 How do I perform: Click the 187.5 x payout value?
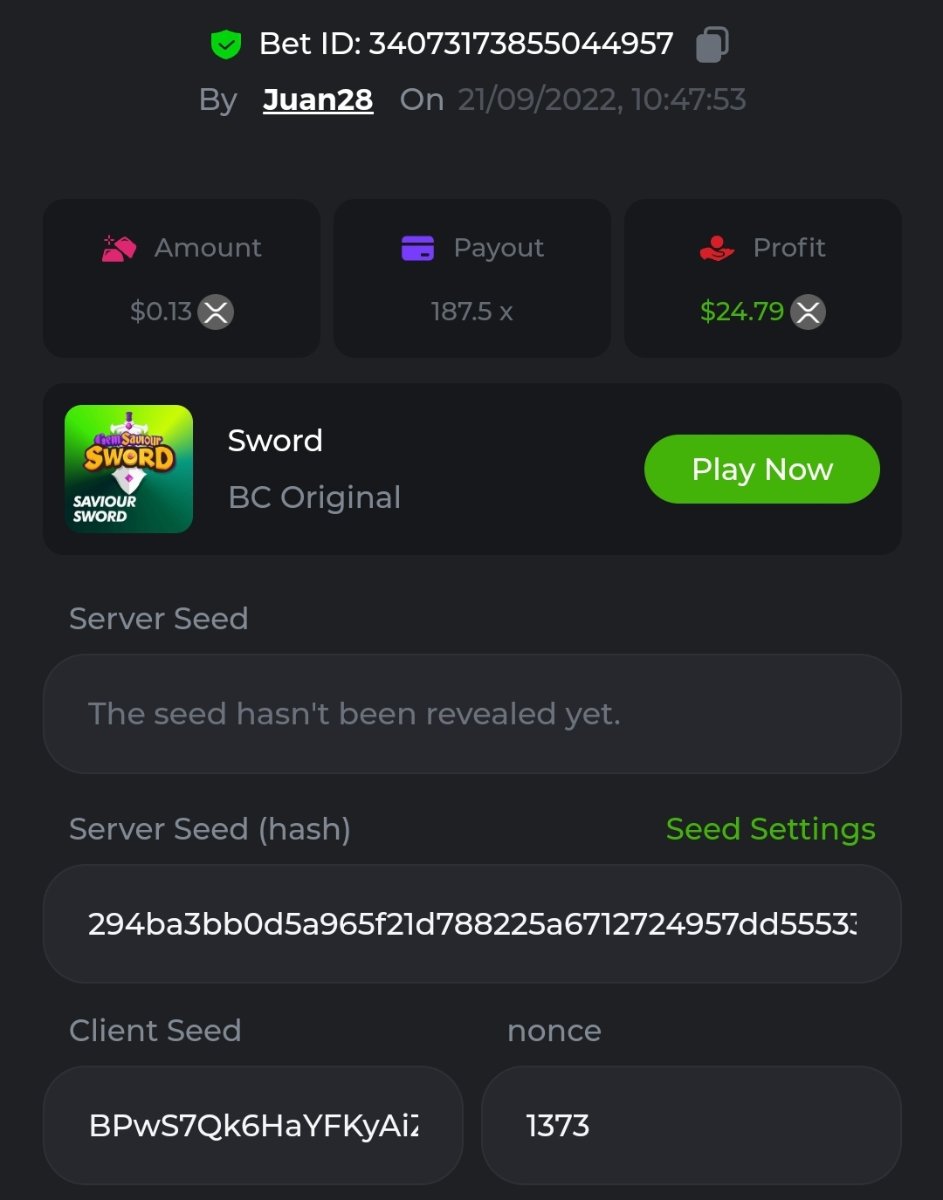(x=472, y=312)
